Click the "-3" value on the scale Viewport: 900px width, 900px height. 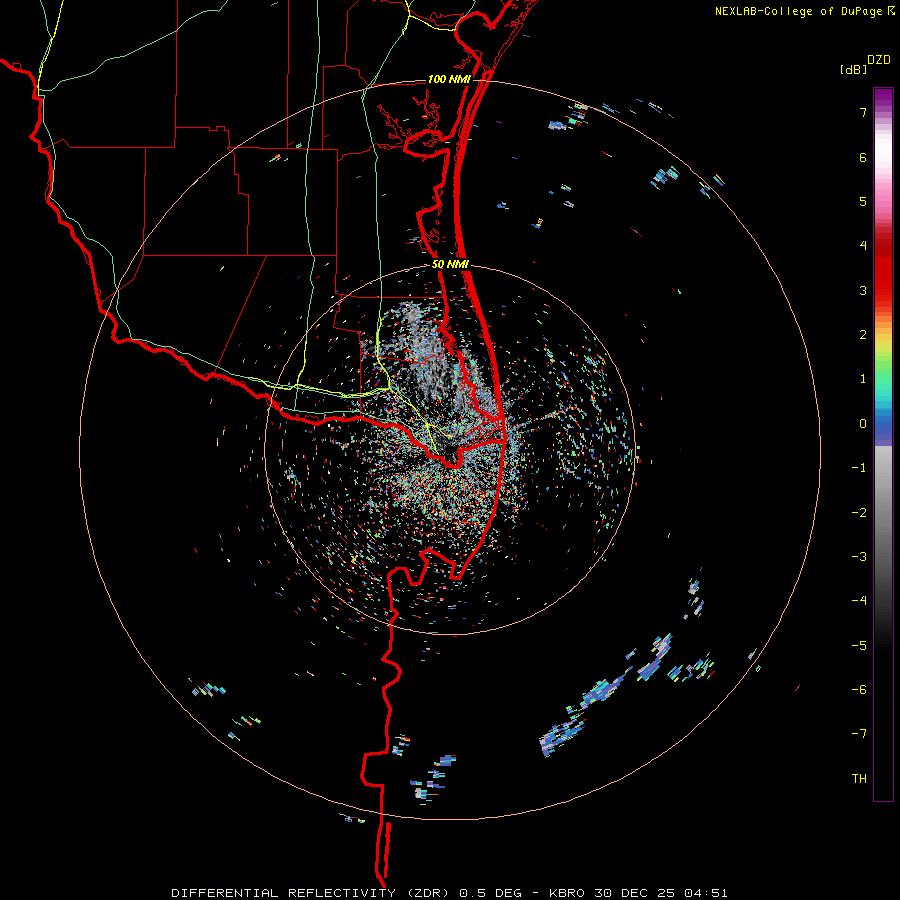859,557
